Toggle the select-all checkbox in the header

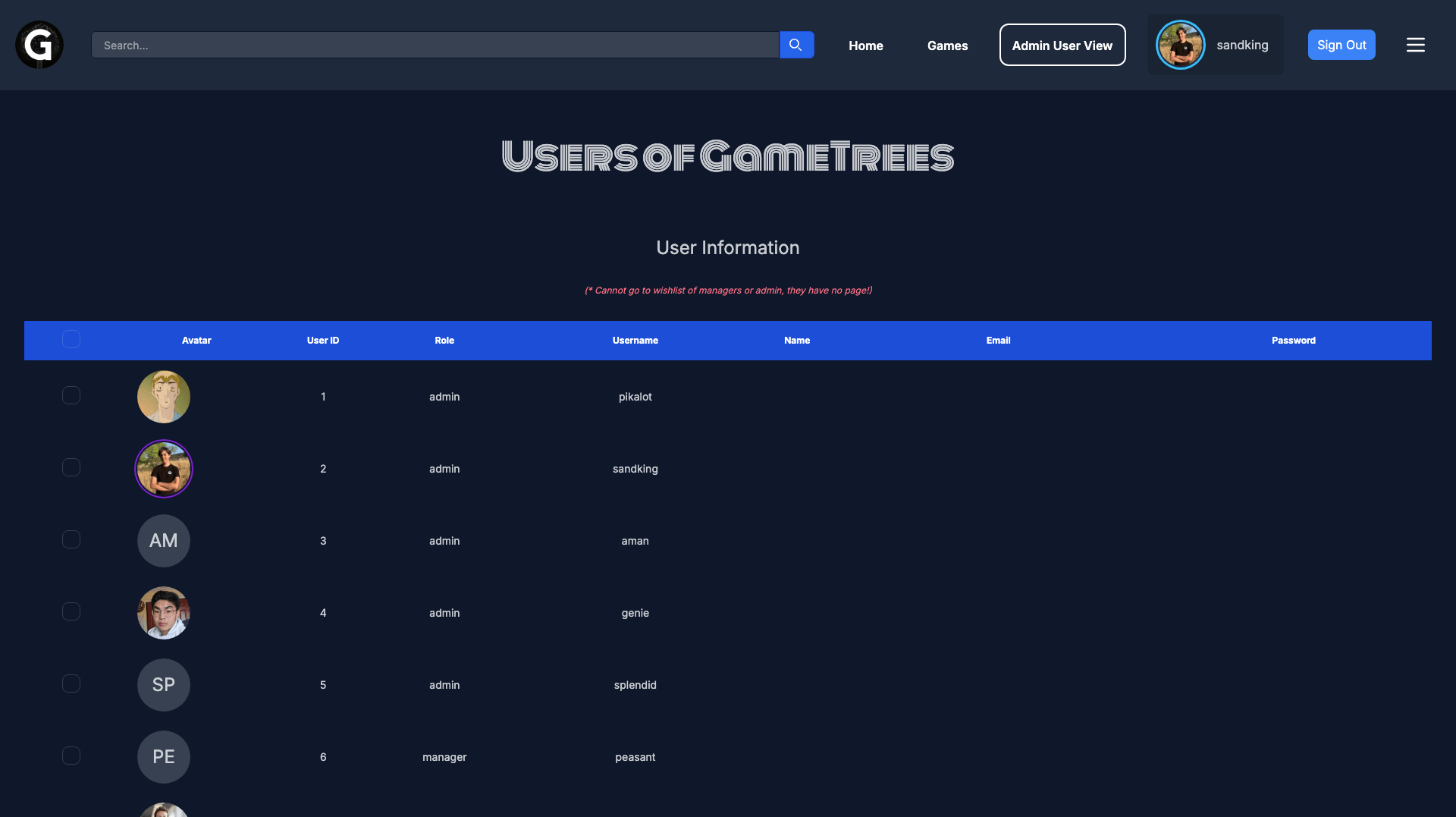tap(71, 339)
